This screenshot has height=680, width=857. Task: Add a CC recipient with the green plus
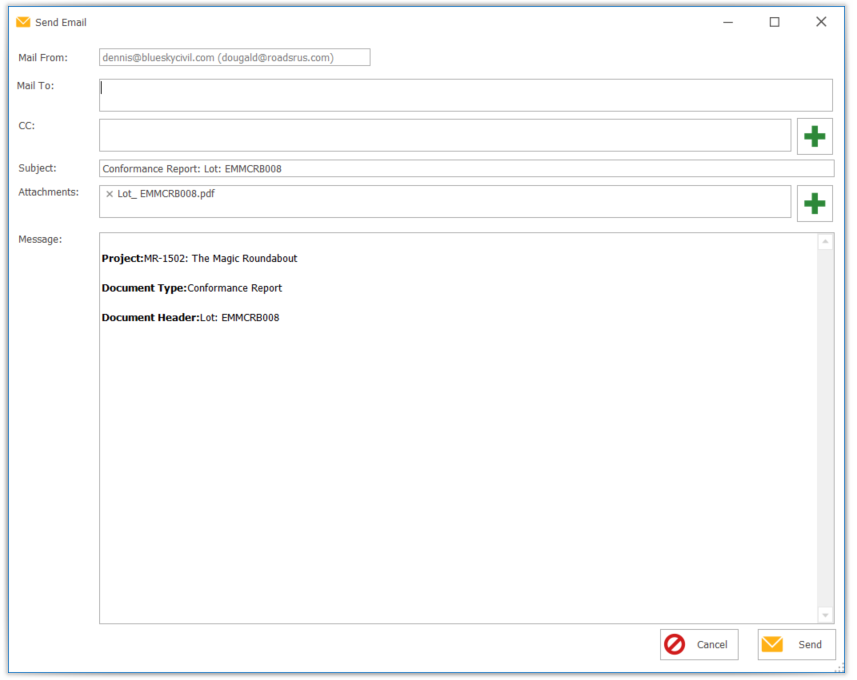pos(814,136)
